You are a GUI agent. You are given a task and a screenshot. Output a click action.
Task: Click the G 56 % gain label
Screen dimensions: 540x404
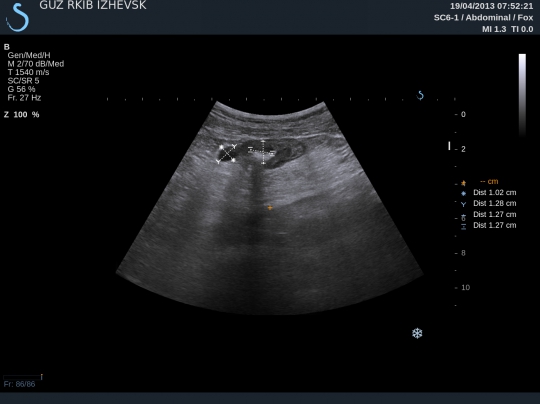click(21, 89)
